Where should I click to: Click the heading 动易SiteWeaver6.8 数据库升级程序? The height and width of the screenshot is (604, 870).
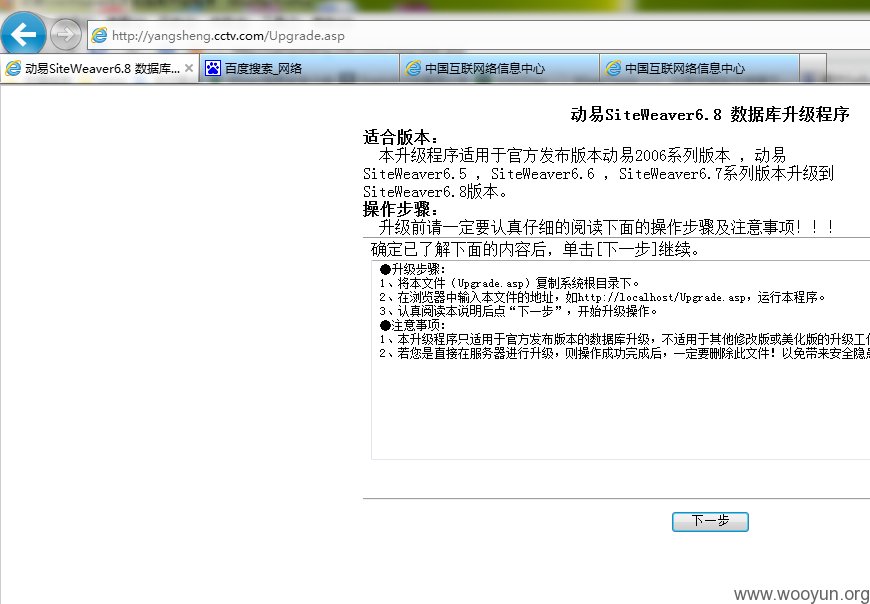(710, 114)
